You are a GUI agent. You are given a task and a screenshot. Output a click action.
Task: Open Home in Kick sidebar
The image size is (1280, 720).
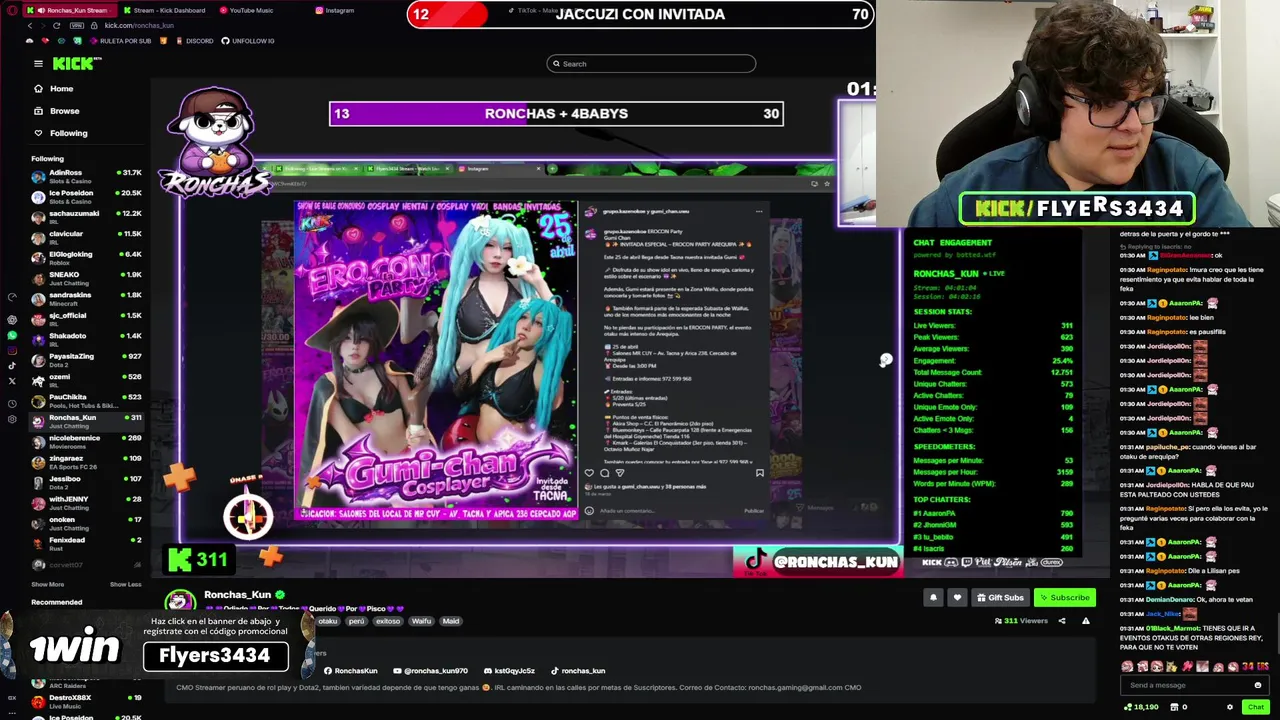pyautogui.click(x=54, y=89)
